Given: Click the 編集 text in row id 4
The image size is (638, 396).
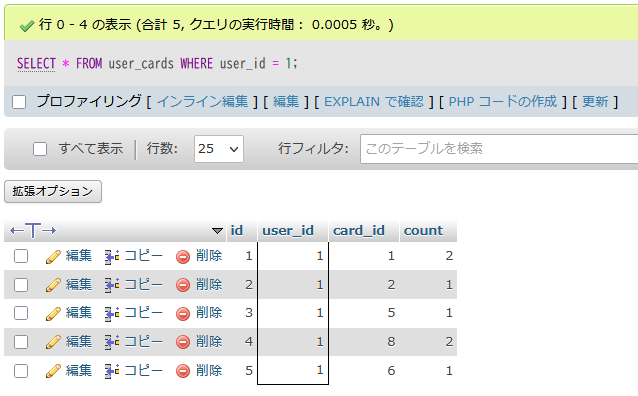Looking at the screenshot, I should pyautogui.click(x=79, y=341).
